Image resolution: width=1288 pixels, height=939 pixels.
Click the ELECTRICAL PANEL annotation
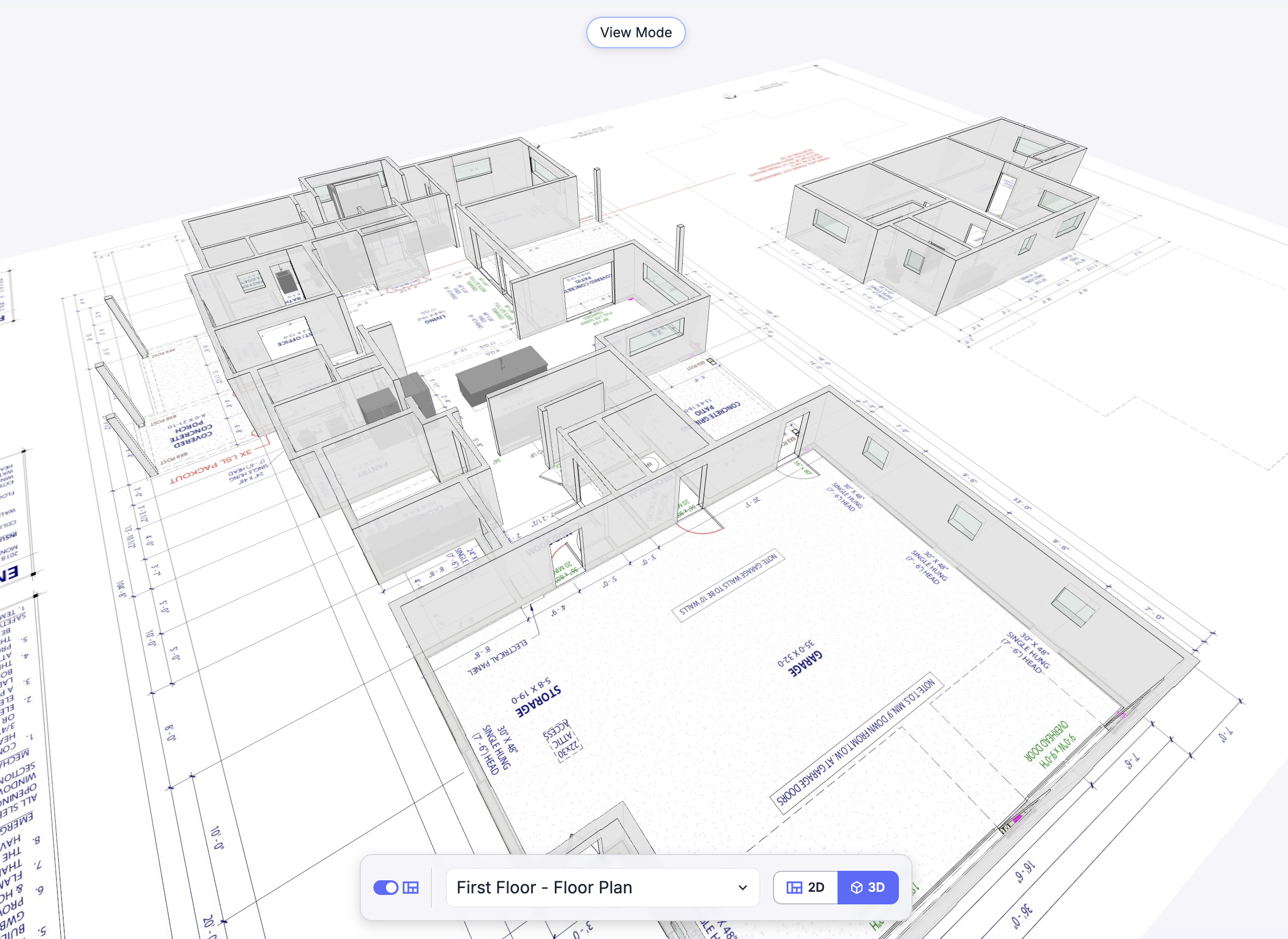(497, 657)
